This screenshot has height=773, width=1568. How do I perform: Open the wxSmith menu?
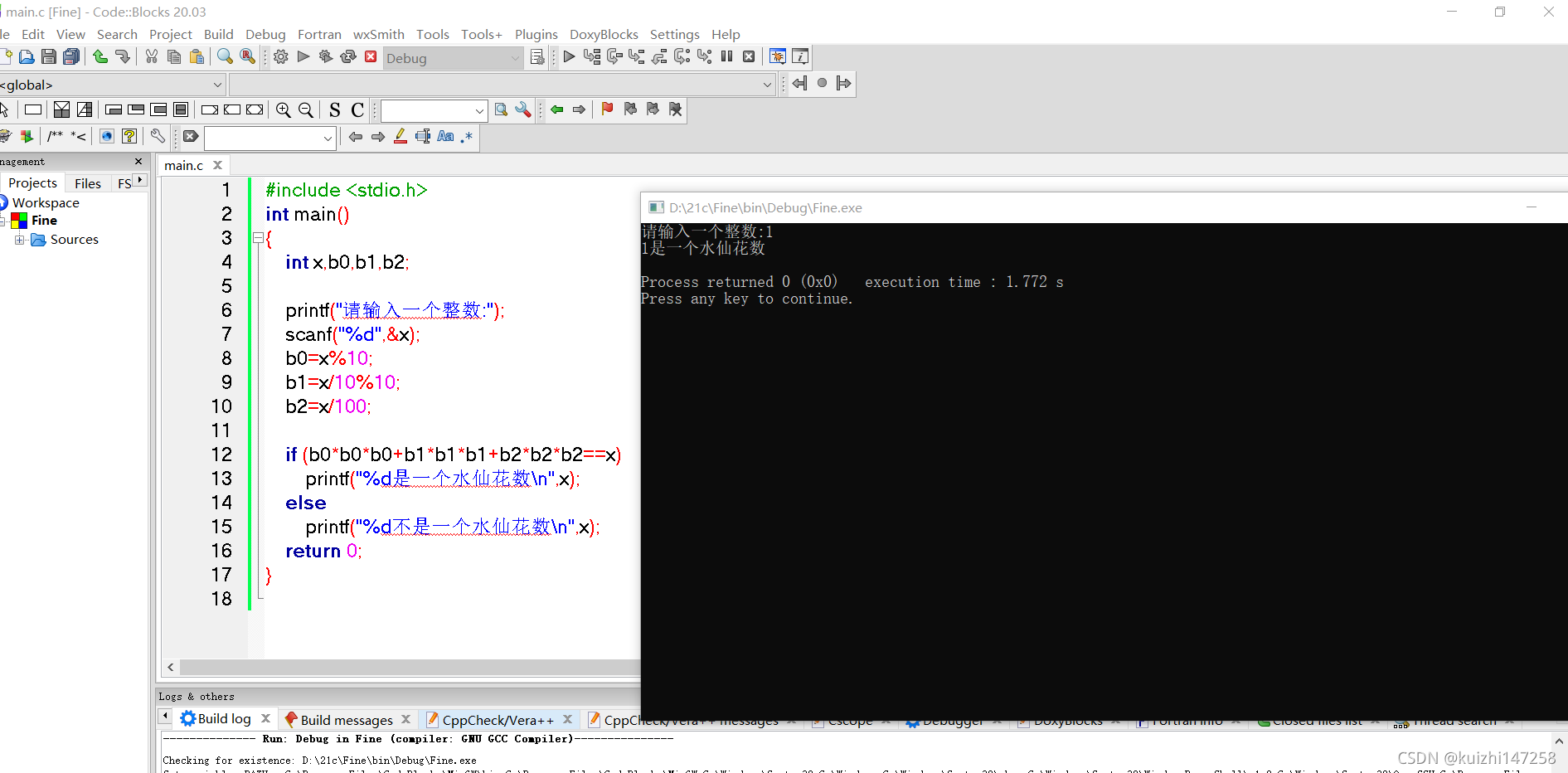379,34
